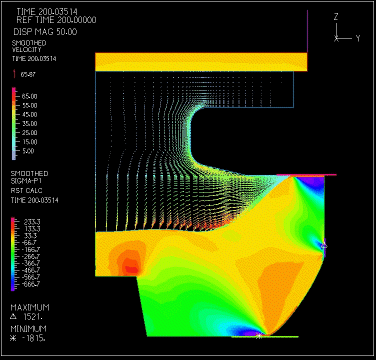Select the maximum stress triangle marker on plot
Image resolution: width=376 pixels, height=360 pixels.
[x=324, y=246]
